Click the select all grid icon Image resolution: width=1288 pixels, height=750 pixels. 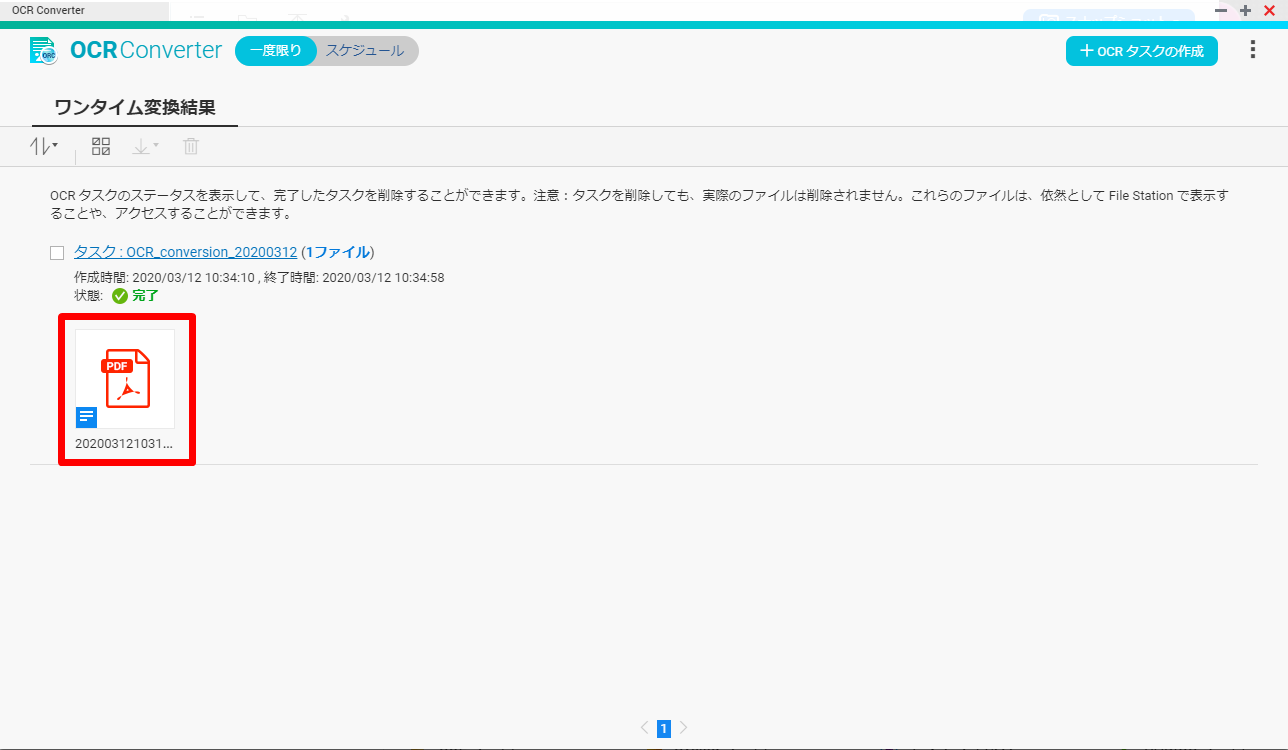point(100,147)
